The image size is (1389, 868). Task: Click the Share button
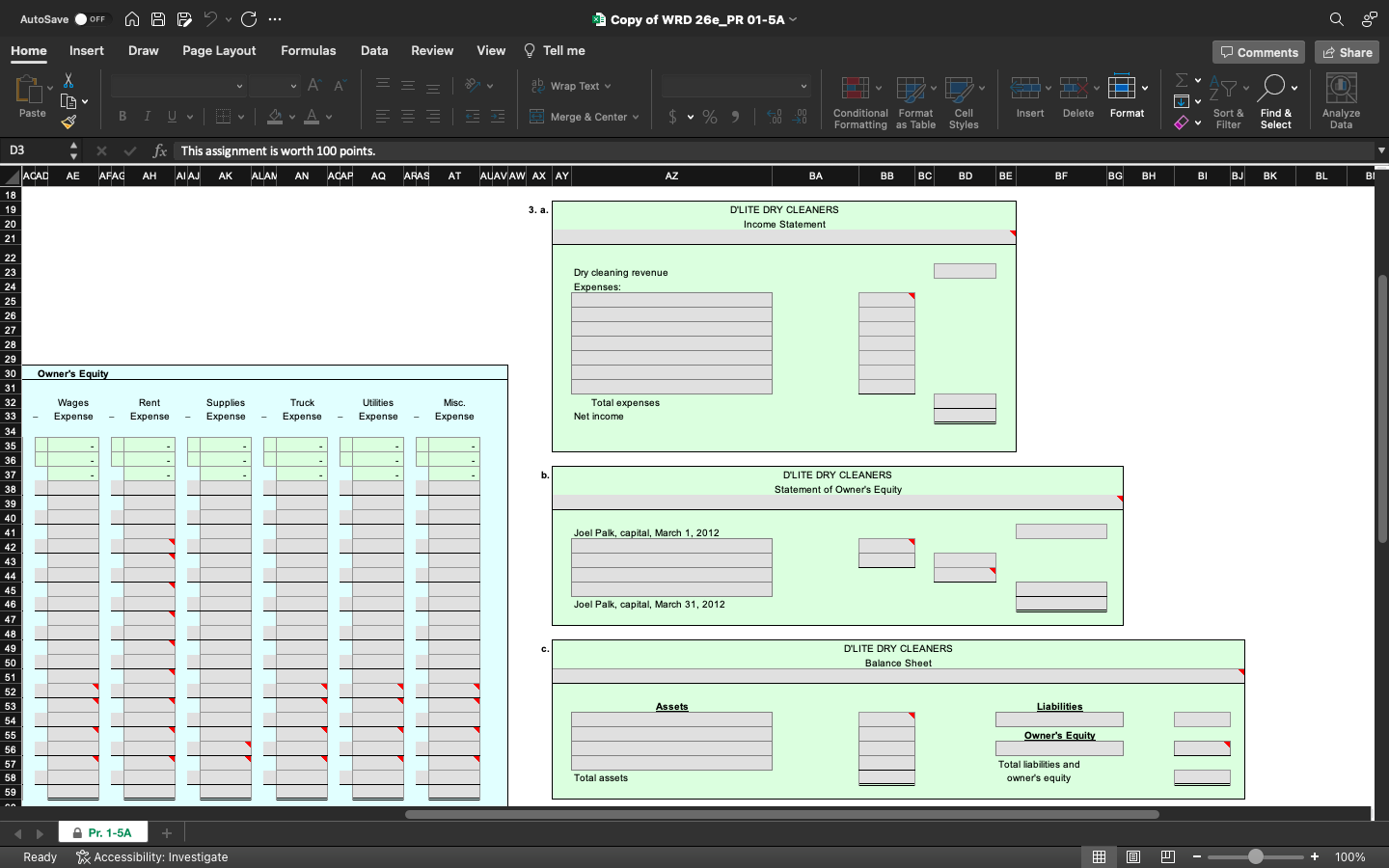click(x=1347, y=52)
